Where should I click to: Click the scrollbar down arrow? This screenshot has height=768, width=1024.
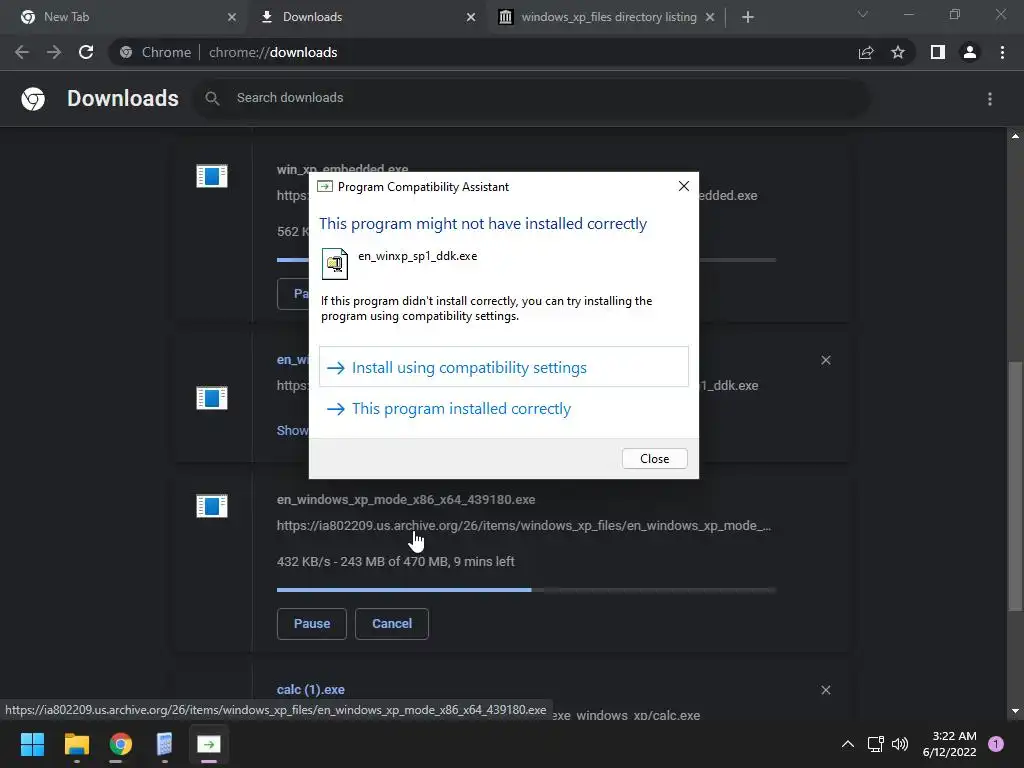[x=1015, y=711]
